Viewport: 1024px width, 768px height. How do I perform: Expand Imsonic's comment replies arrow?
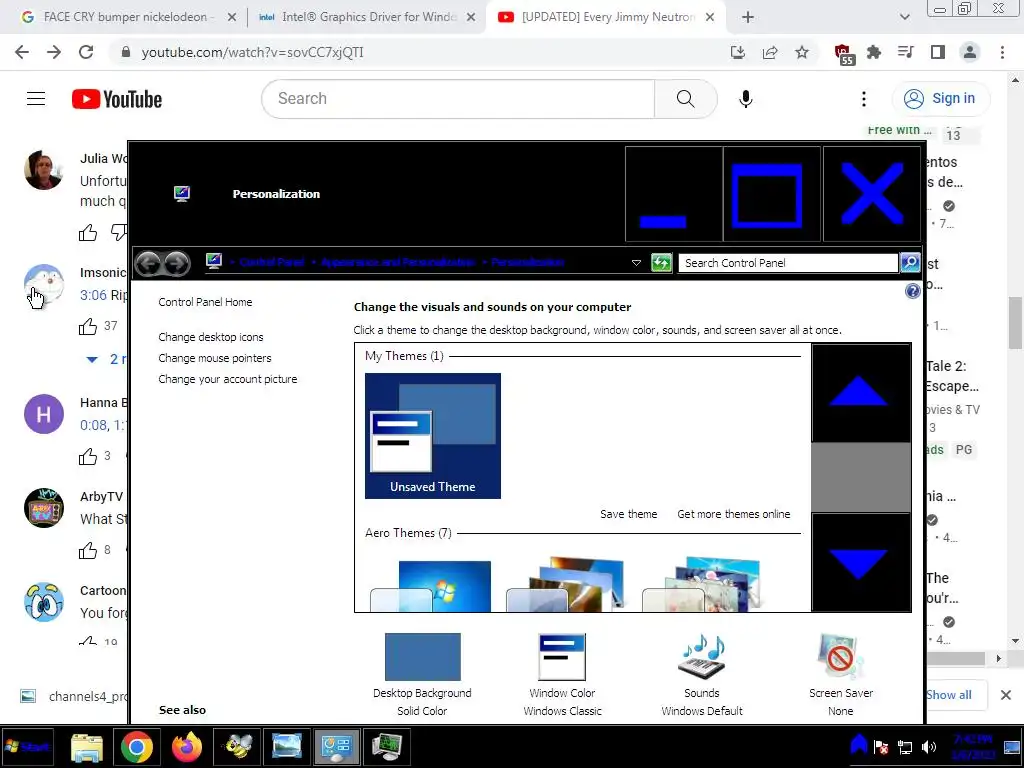pyautogui.click(x=92, y=359)
